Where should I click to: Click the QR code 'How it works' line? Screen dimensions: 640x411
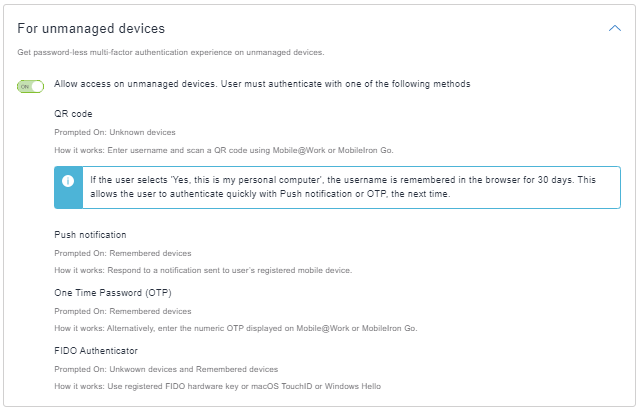pyautogui.click(x=224, y=150)
